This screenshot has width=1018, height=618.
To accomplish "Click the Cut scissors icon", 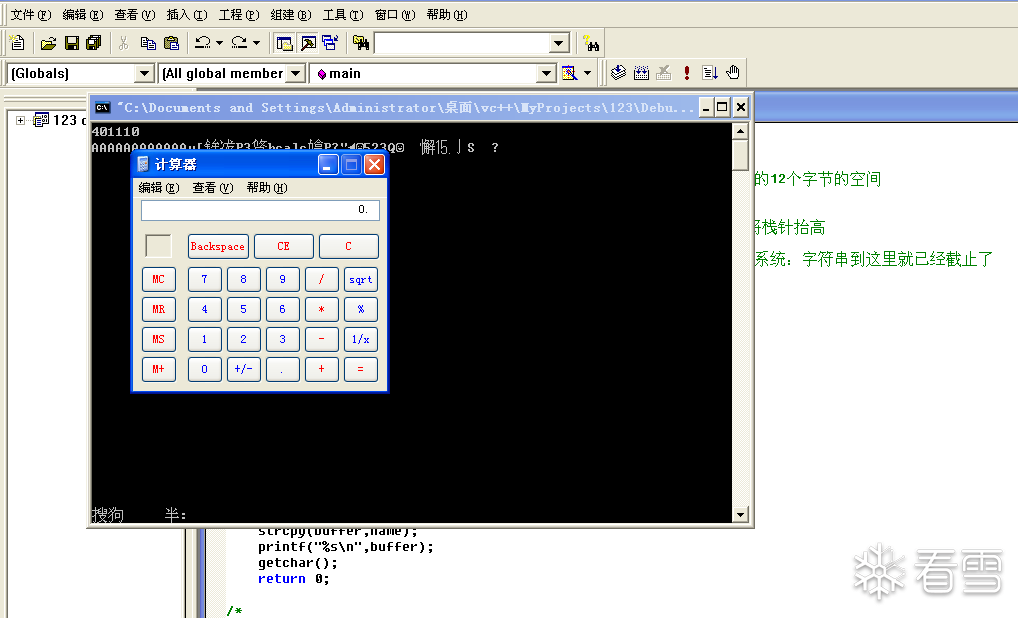I will pos(123,43).
